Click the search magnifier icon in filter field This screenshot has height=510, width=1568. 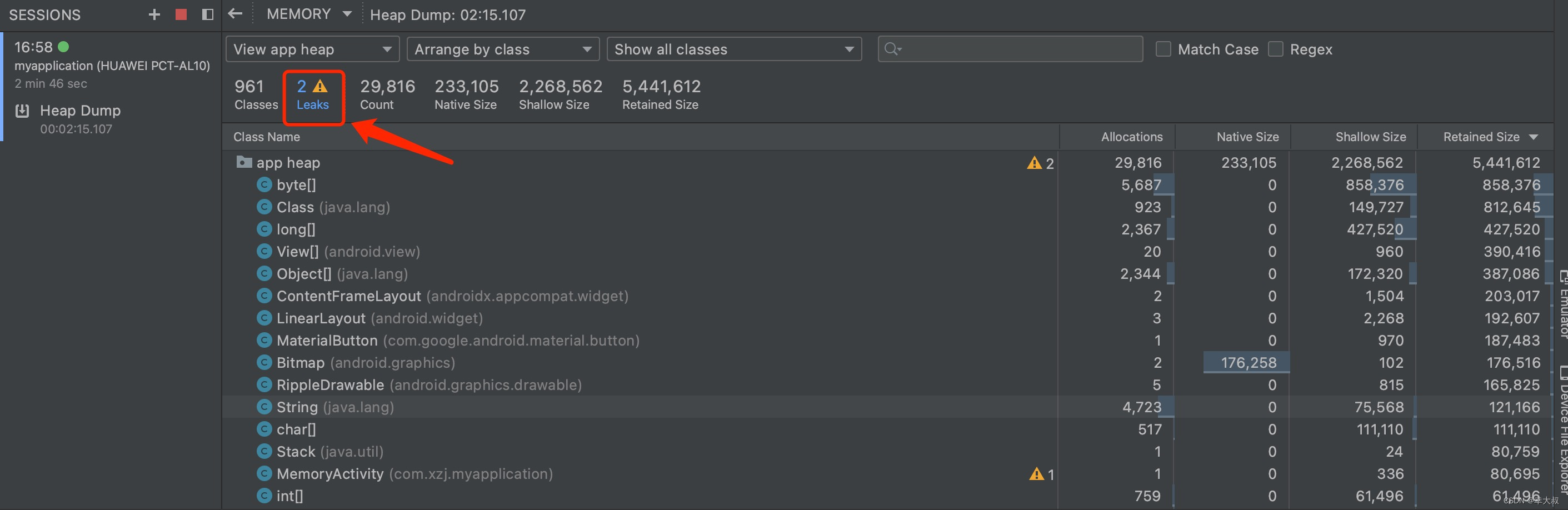(x=892, y=49)
